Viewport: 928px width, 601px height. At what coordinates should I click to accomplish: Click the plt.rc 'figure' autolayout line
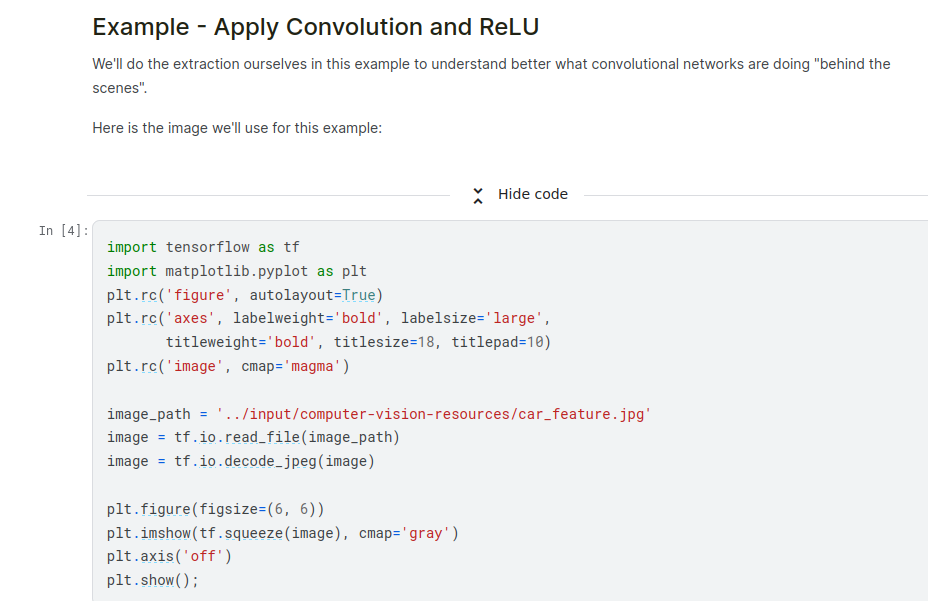pyautogui.click(x=245, y=295)
